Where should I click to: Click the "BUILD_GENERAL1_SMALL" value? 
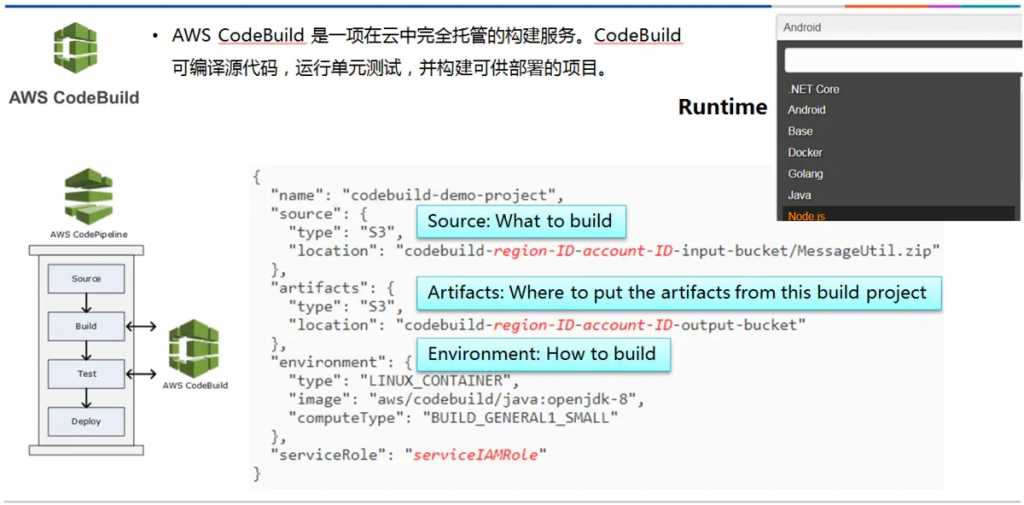coord(520,418)
